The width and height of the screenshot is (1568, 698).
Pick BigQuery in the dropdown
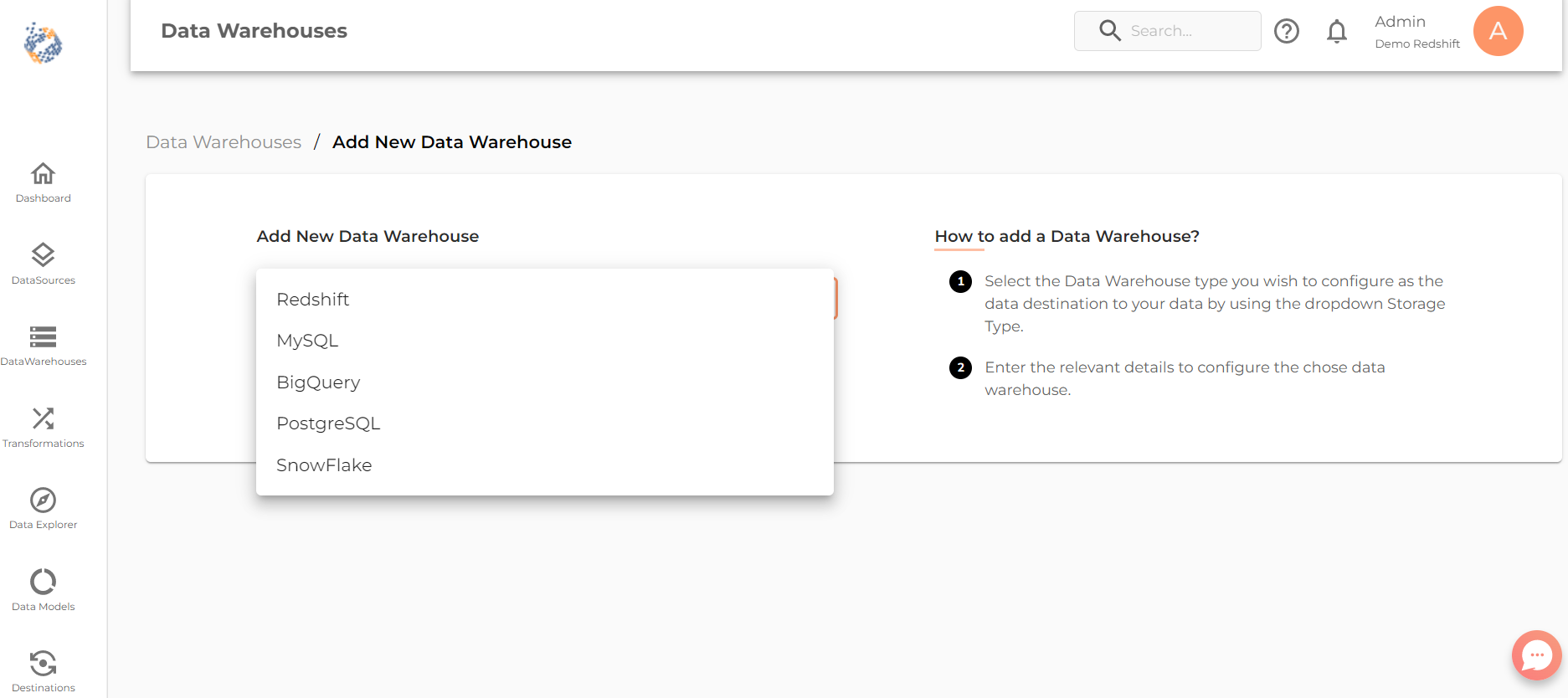[x=545, y=382]
